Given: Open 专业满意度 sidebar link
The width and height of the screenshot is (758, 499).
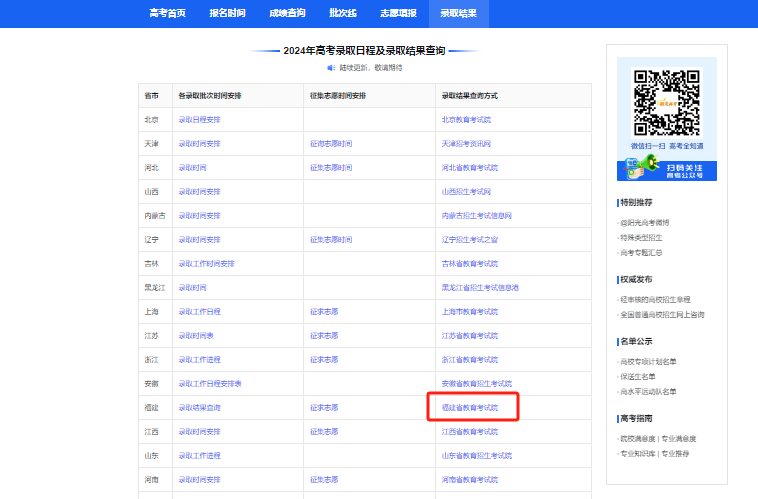Looking at the screenshot, I should (x=679, y=439).
